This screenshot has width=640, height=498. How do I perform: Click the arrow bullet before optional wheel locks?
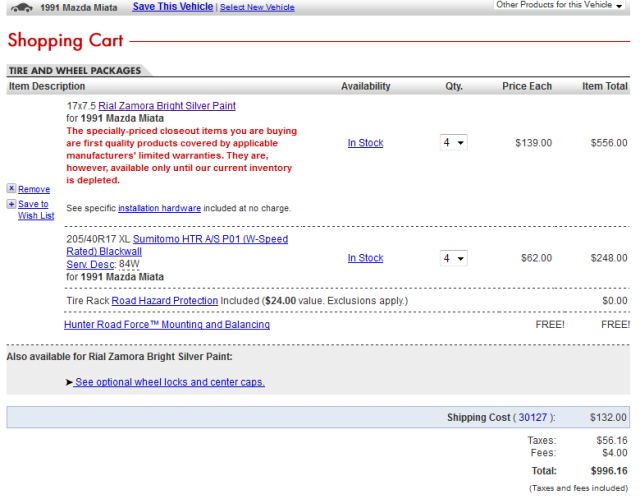click(69, 382)
